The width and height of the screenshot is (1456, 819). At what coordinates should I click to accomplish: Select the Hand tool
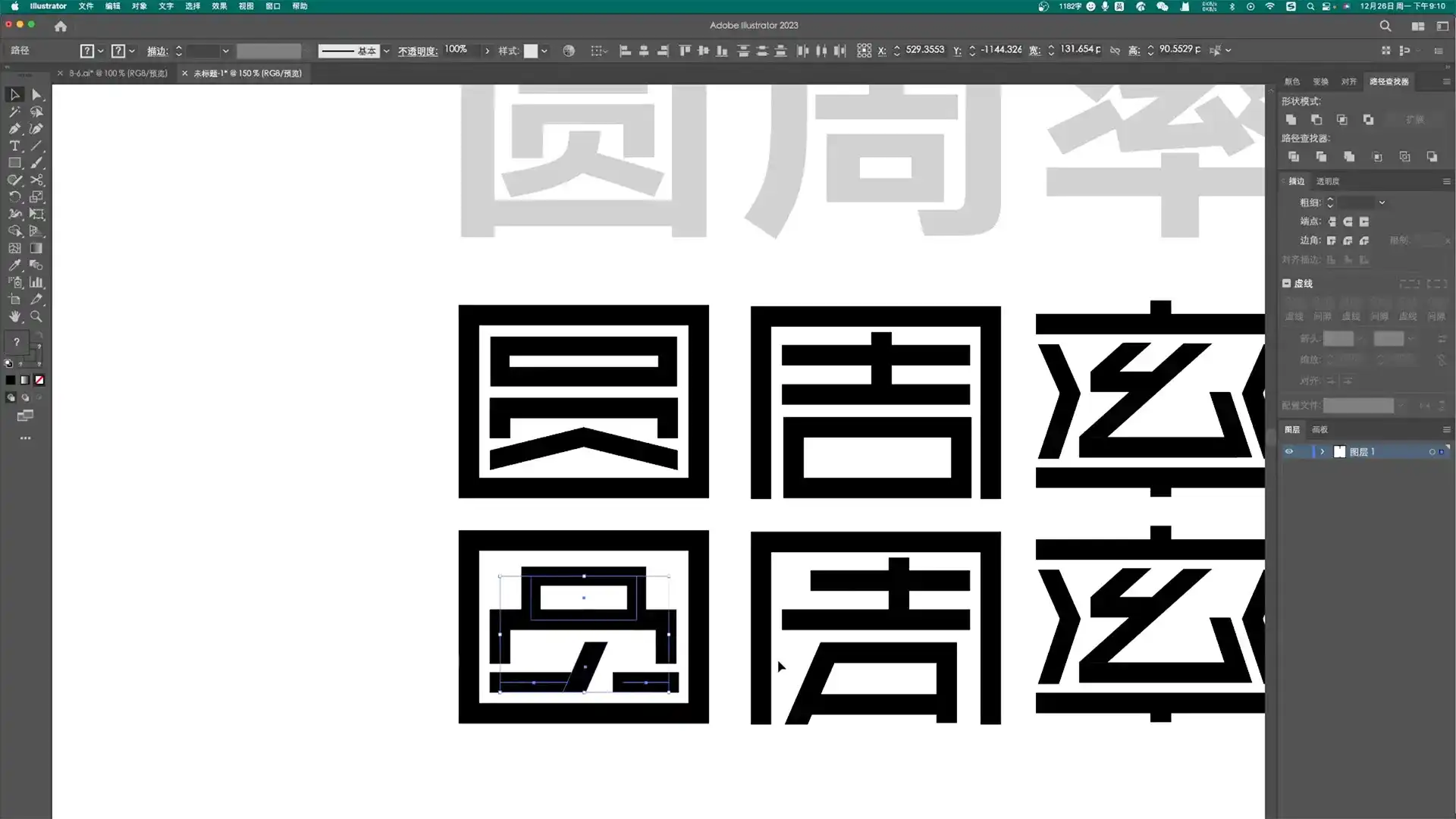15,317
